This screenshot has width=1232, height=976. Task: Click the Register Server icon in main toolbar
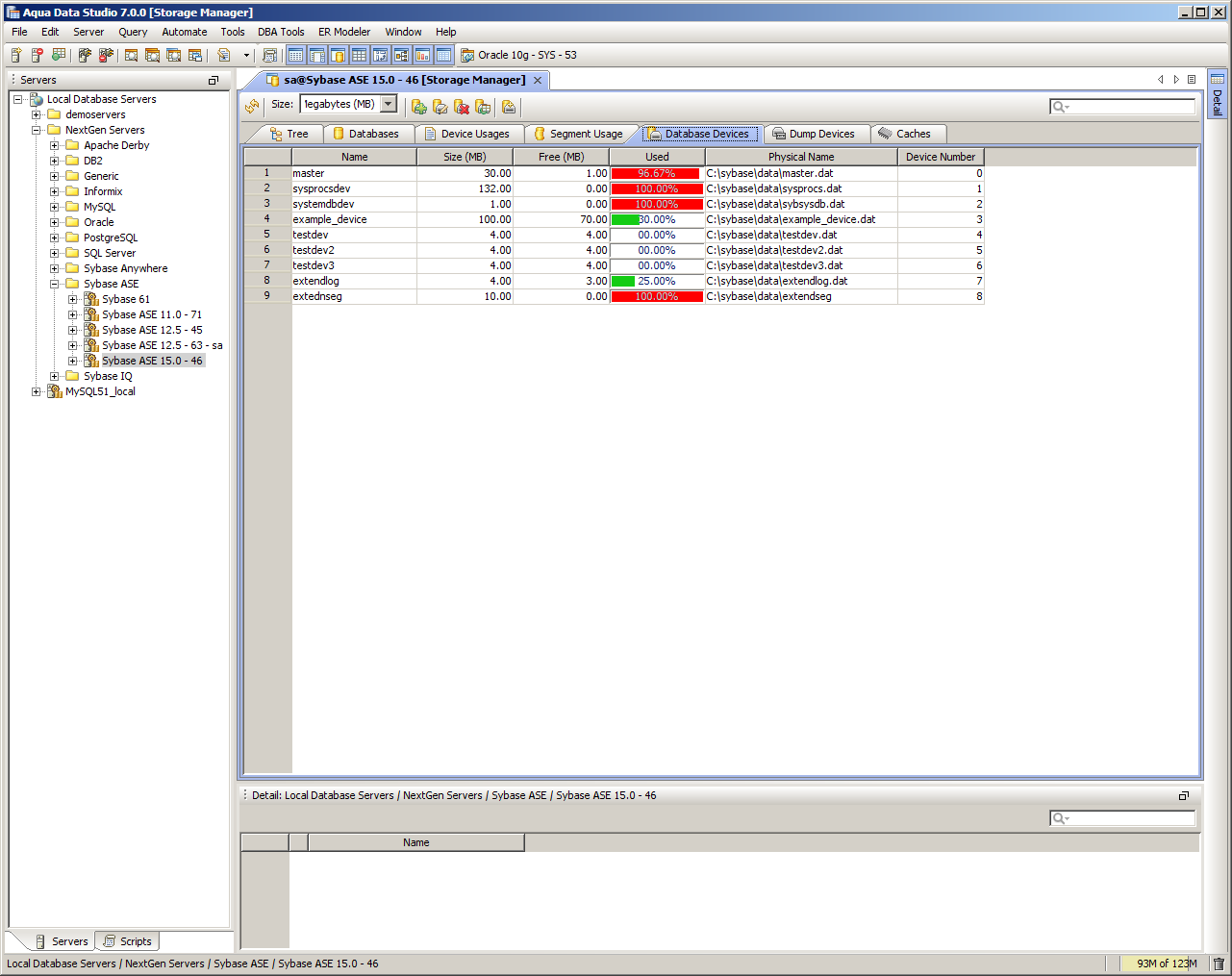pos(16,56)
